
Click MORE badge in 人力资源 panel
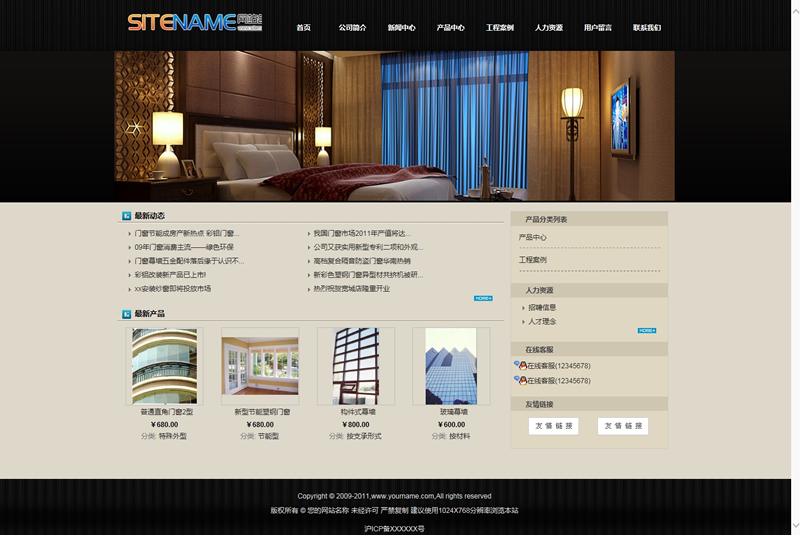pyautogui.click(x=646, y=330)
